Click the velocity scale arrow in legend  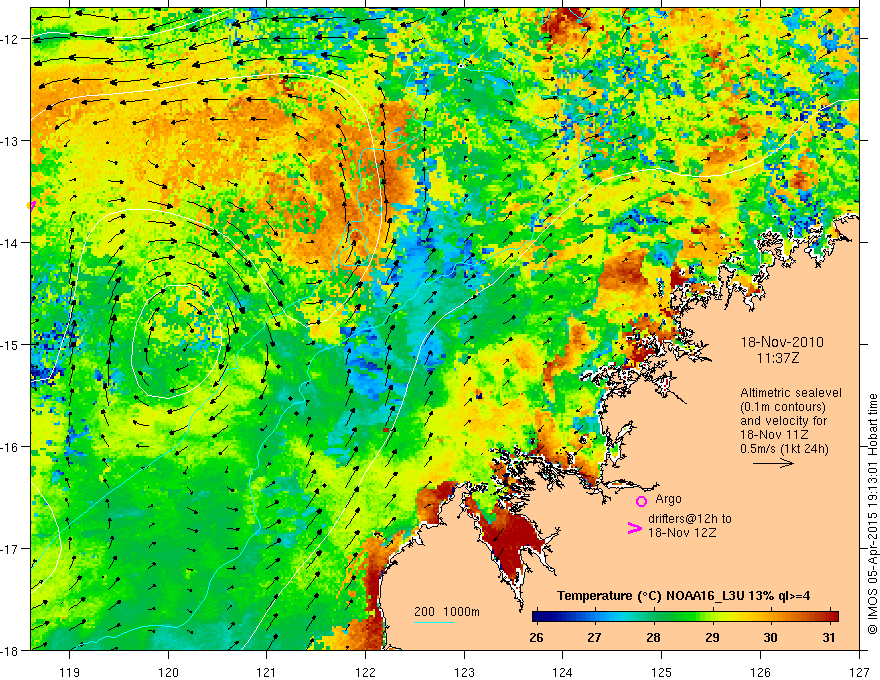(x=773, y=463)
